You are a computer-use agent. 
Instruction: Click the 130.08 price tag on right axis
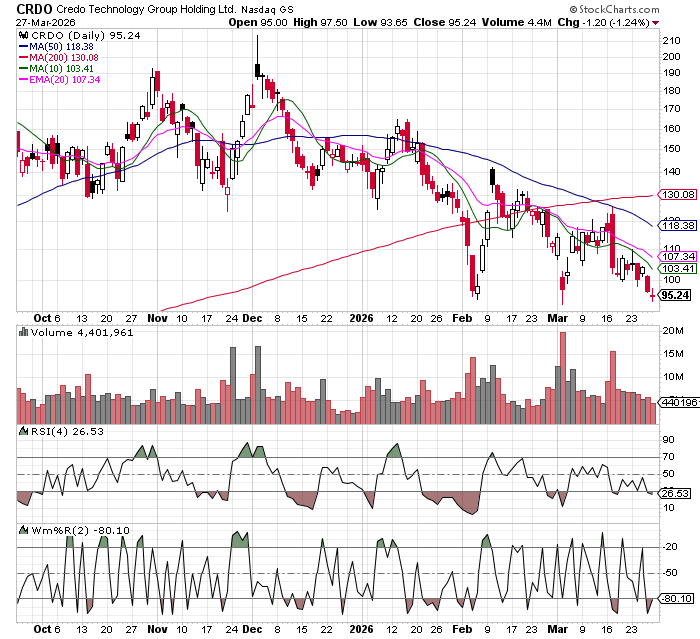click(678, 195)
